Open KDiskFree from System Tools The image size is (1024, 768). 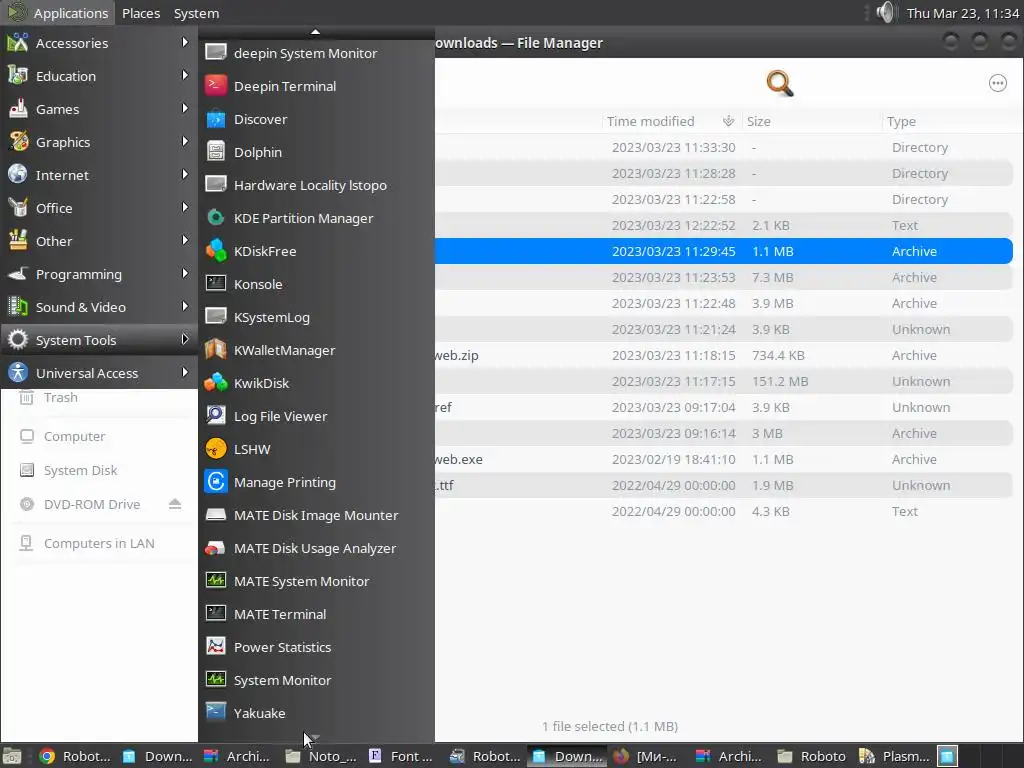[x=316, y=251]
